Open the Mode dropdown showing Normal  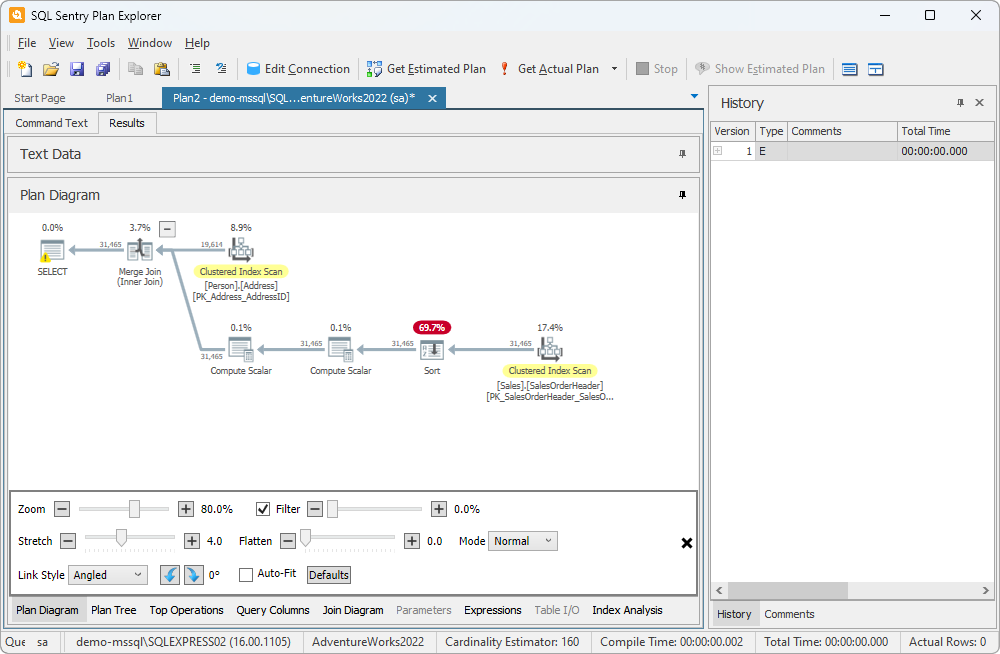click(x=523, y=541)
